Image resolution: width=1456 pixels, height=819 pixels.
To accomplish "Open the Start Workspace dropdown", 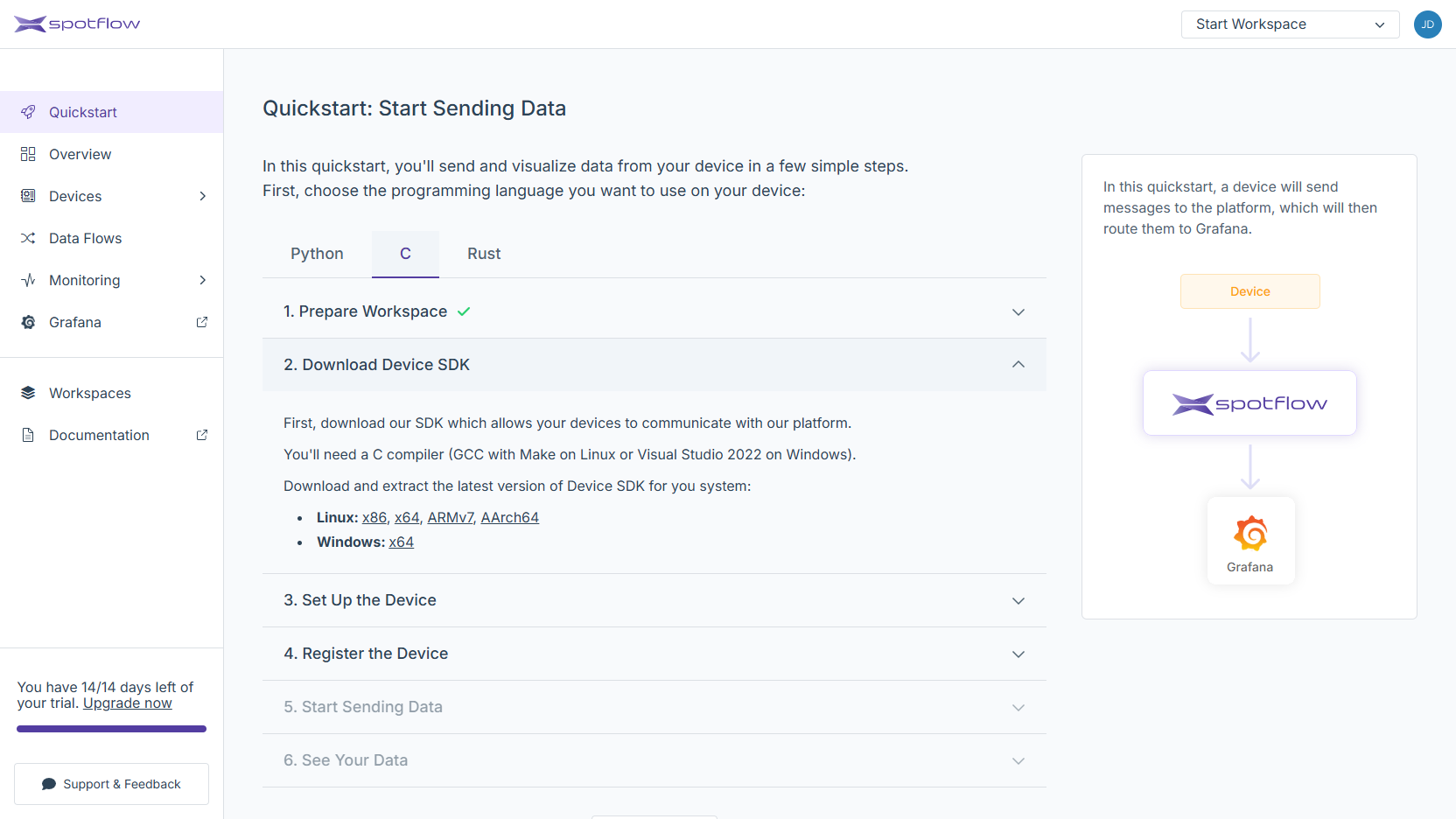I will coord(1290,24).
